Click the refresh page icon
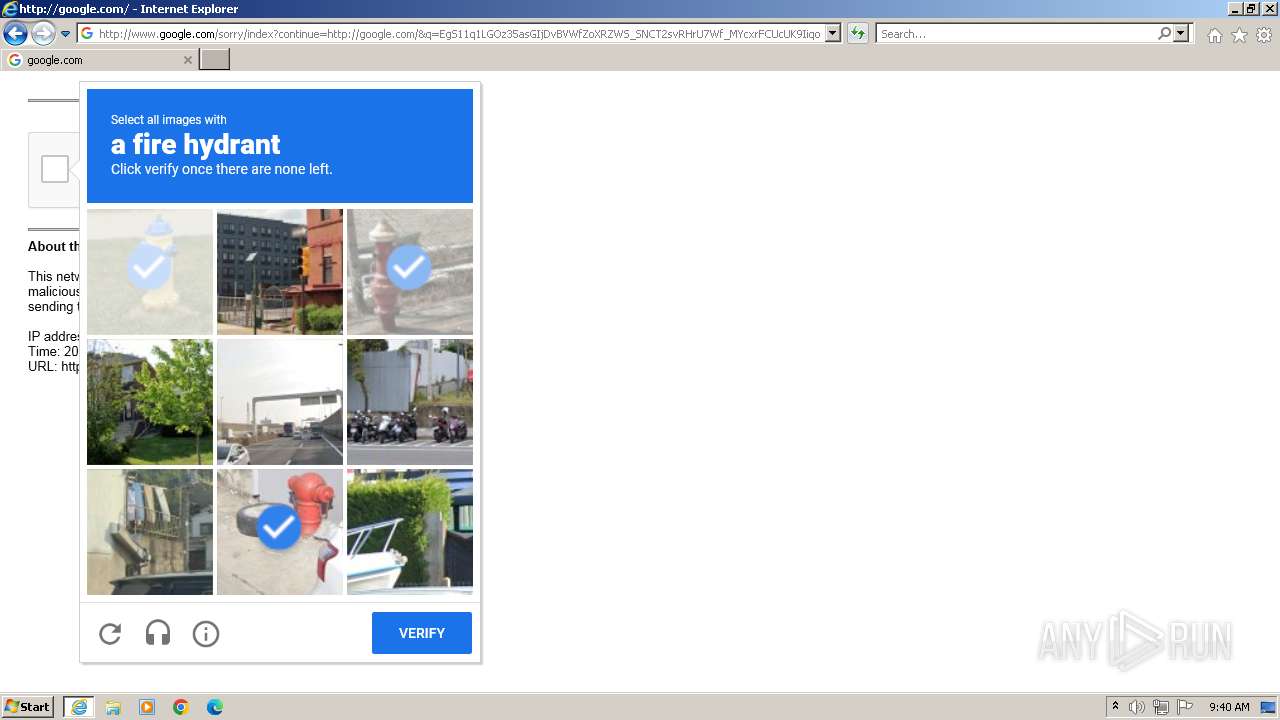The width and height of the screenshot is (1280, 720). pyautogui.click(x=858, y=34)
